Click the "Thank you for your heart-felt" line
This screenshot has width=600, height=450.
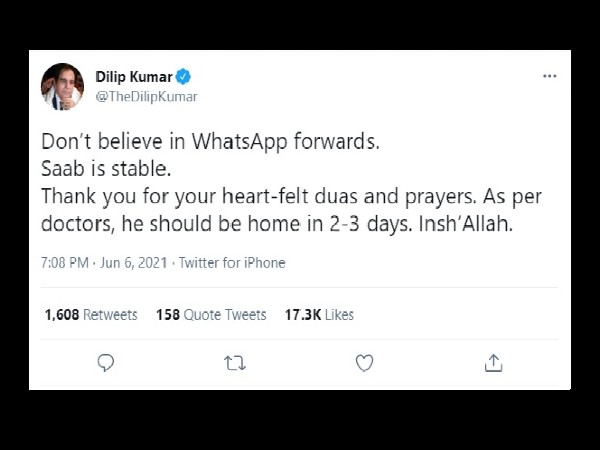pos(174,197)
